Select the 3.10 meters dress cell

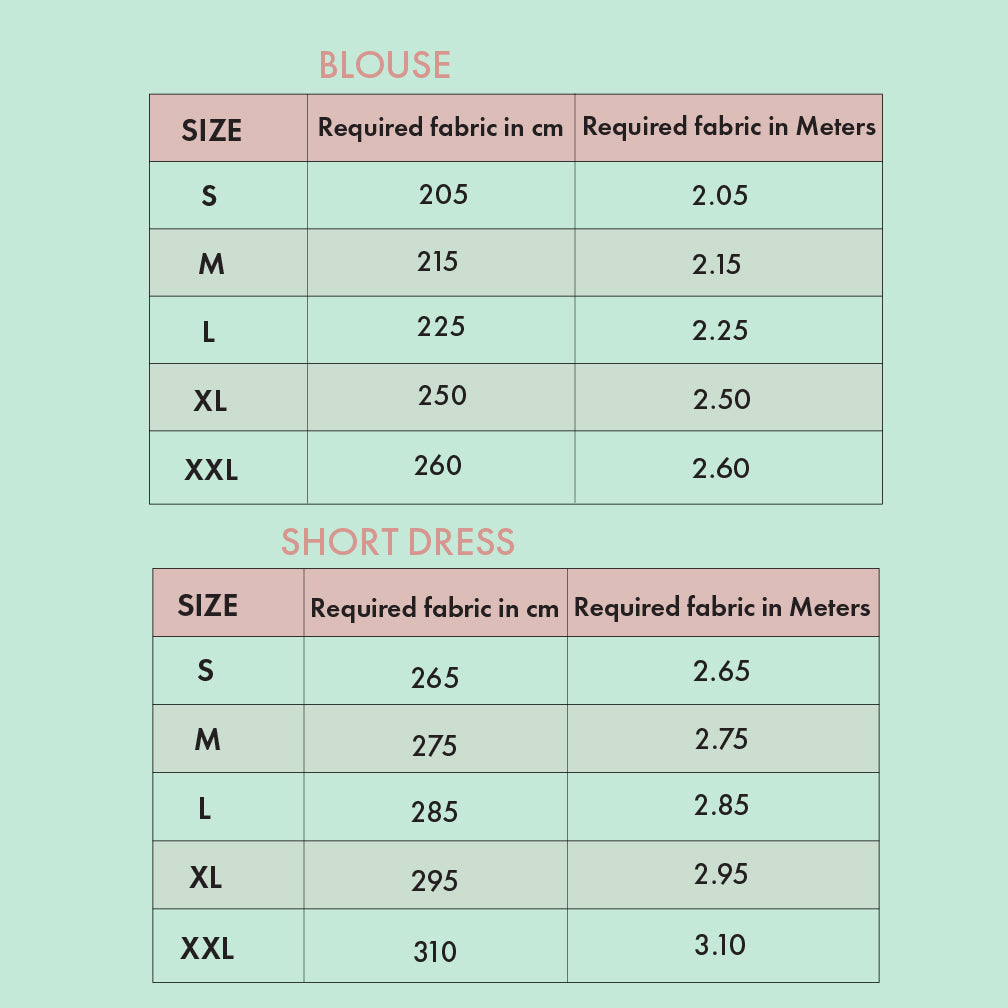pos(723,946)
